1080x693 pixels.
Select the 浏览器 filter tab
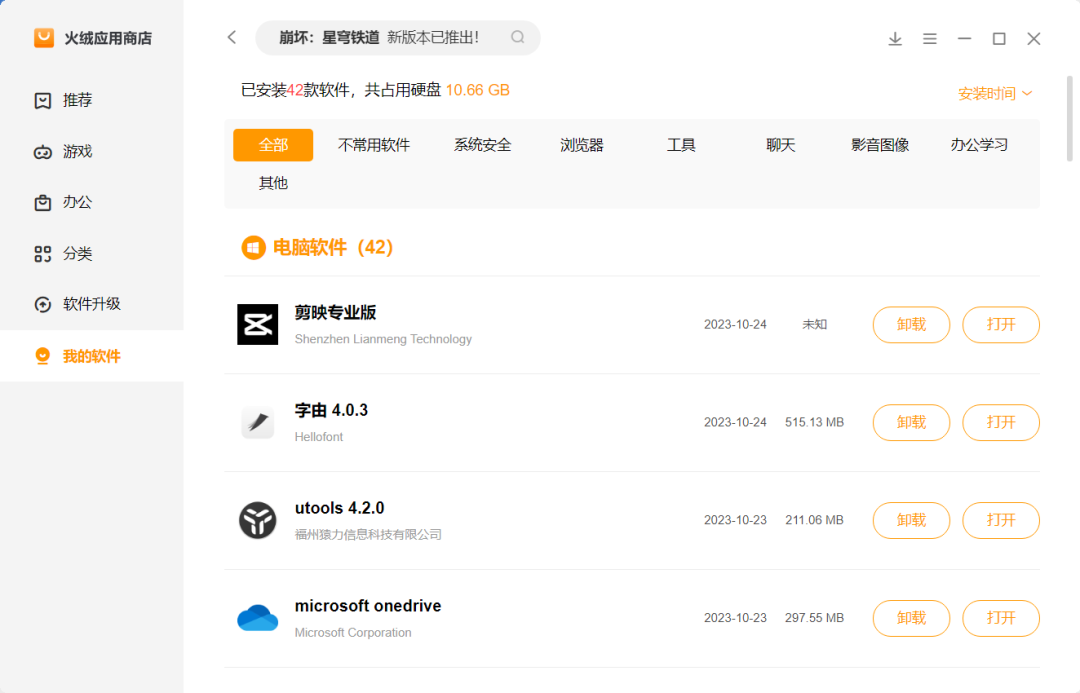pyautogui.click(x=582, y=145)
